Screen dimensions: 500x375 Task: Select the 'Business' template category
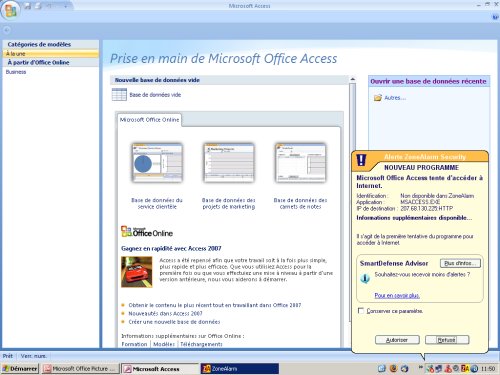[16, 72]
